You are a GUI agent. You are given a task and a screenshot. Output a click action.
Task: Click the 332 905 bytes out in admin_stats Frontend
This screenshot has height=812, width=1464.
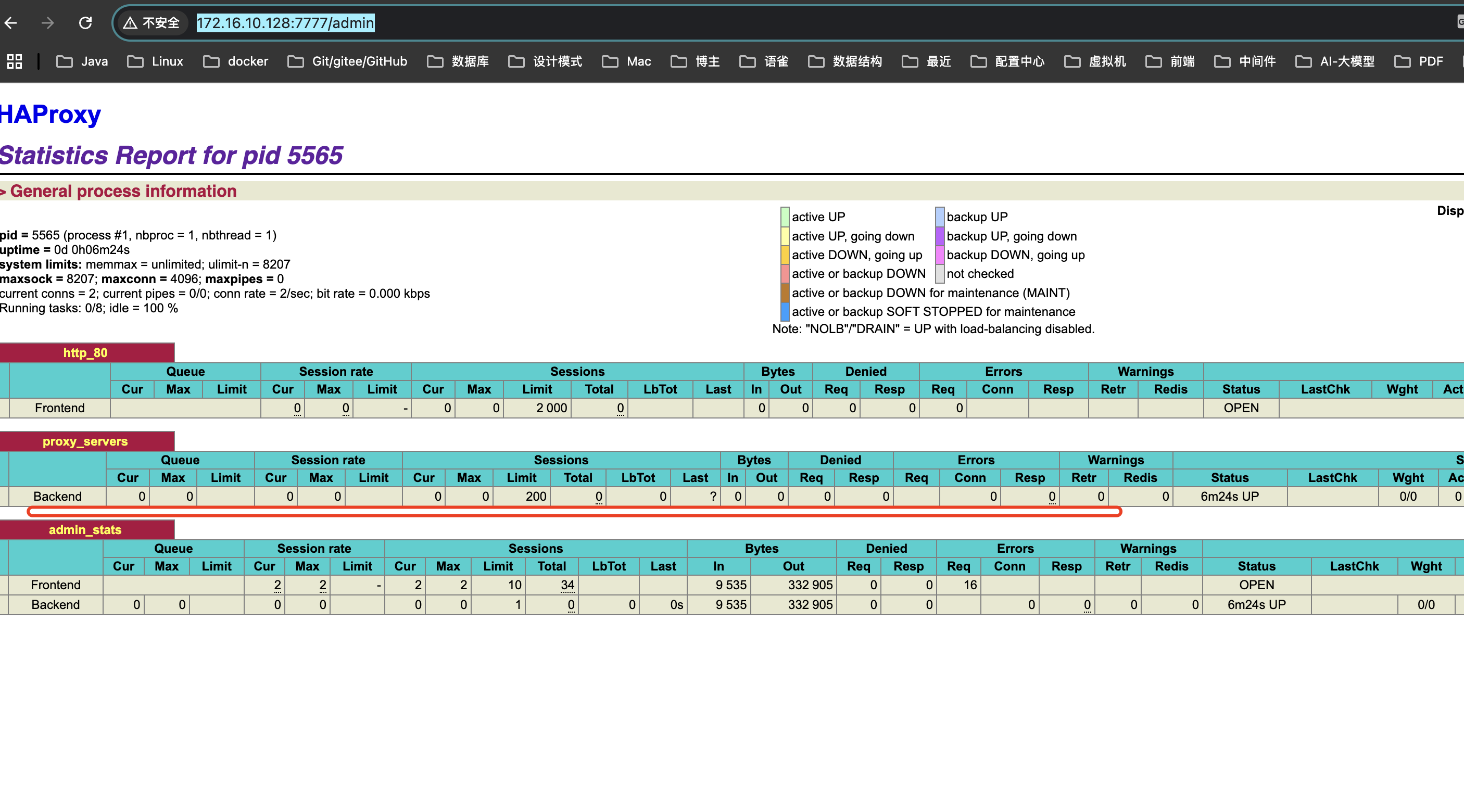(x=810, y=585)
